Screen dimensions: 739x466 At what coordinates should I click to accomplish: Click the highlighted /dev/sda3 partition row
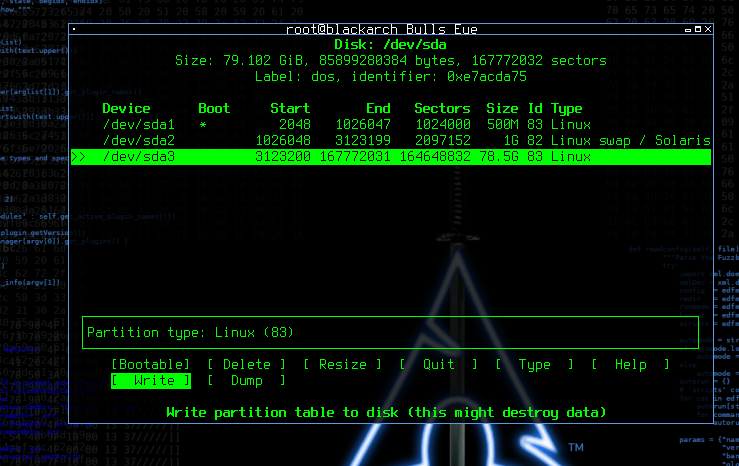[x=391, y=156]
